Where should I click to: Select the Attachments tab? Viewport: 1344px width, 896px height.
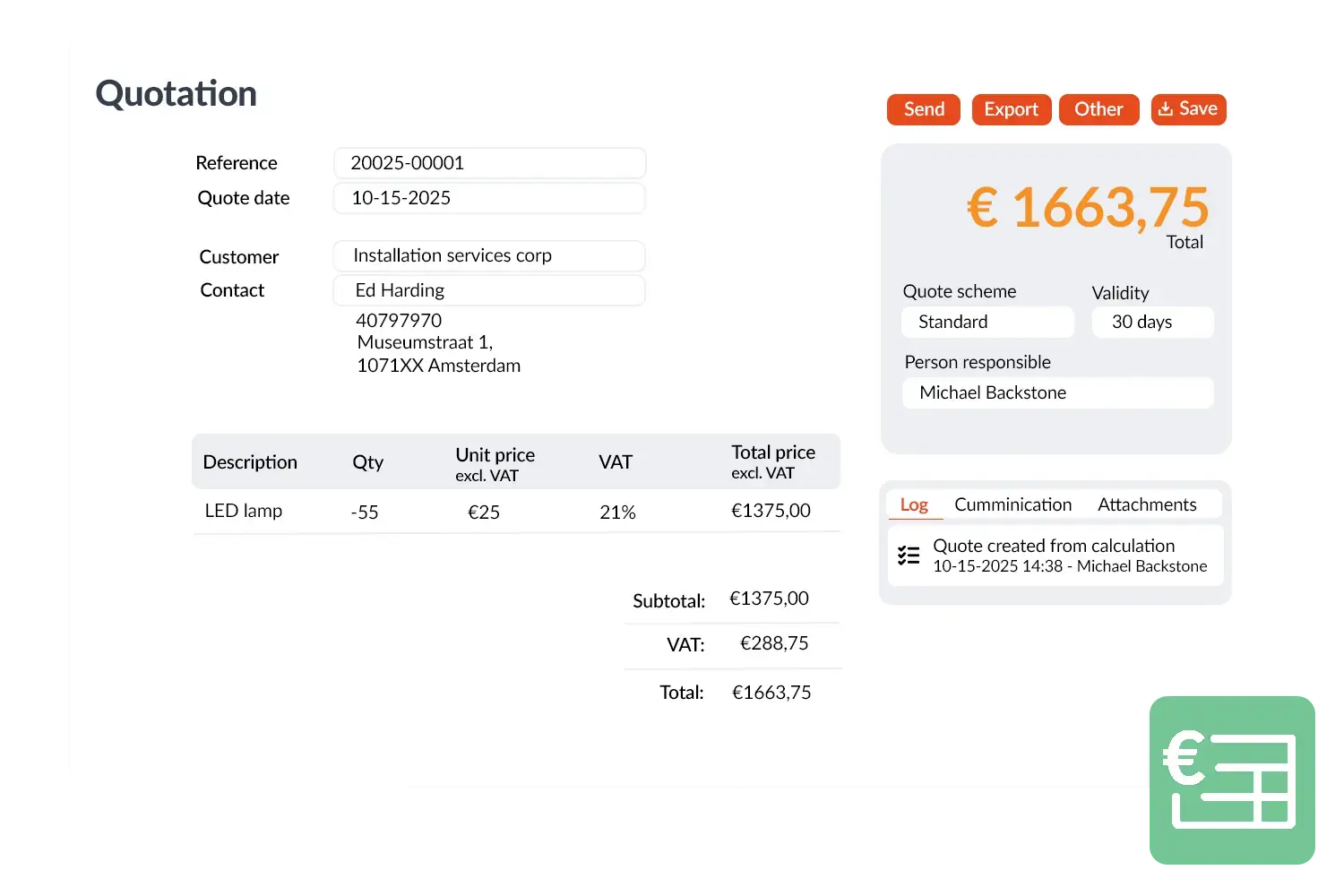1147,504
